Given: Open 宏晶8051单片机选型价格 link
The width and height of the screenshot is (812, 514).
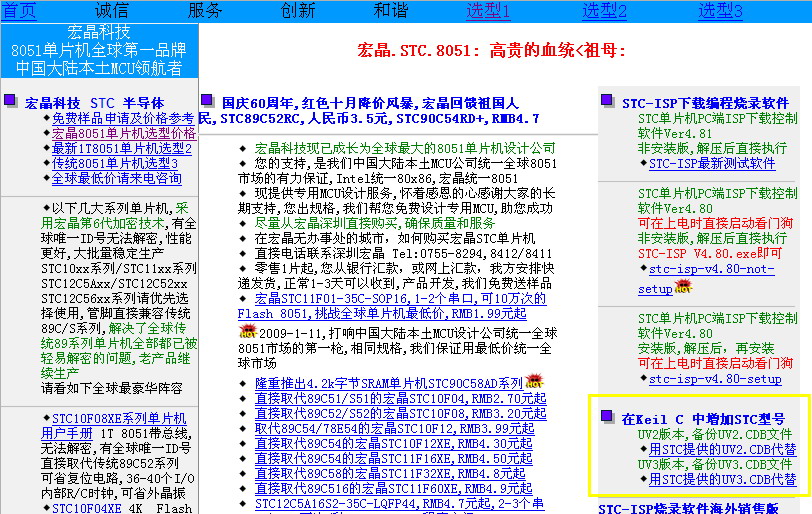Looking at the screenshot, I should point(124,134).
